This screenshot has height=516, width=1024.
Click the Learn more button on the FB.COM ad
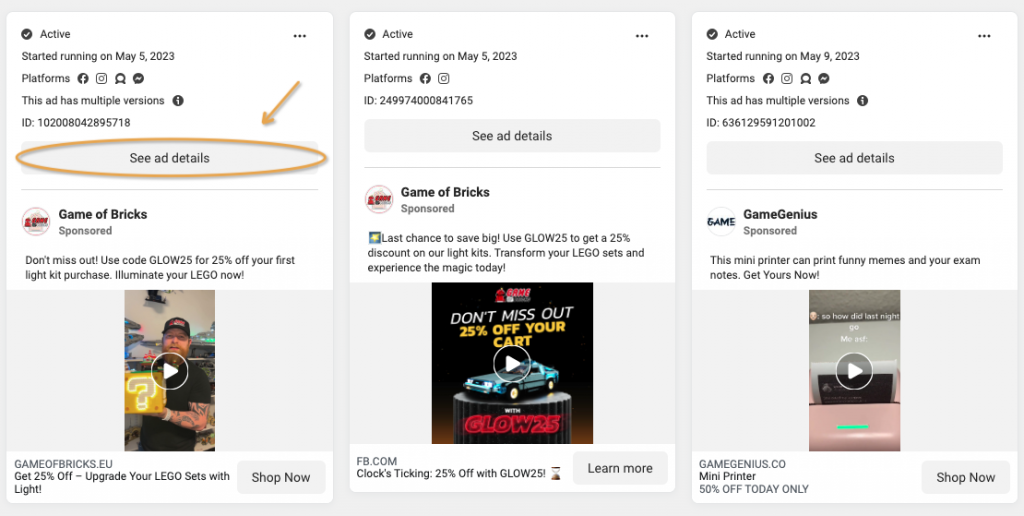coord(620,468)
